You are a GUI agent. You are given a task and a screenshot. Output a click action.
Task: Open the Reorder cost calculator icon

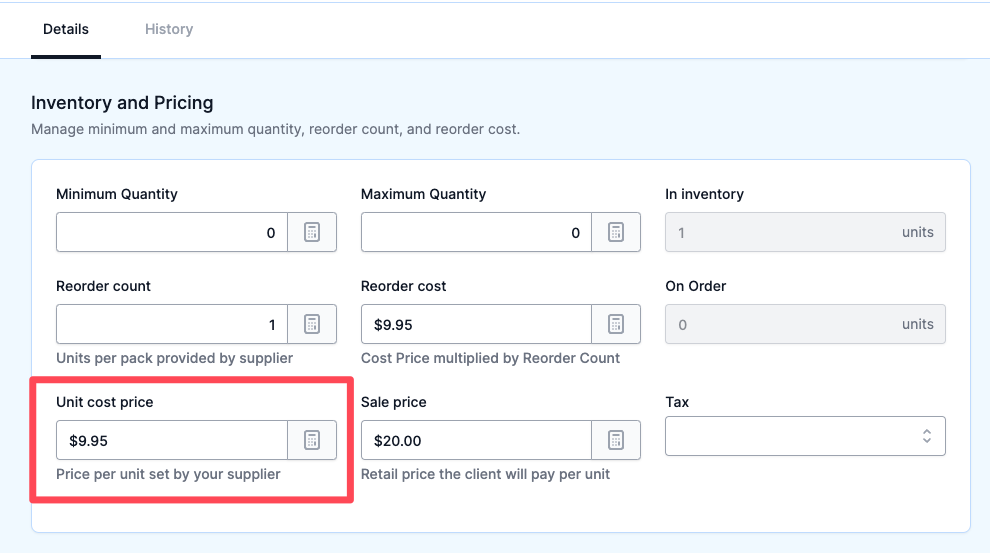point(616,324)
